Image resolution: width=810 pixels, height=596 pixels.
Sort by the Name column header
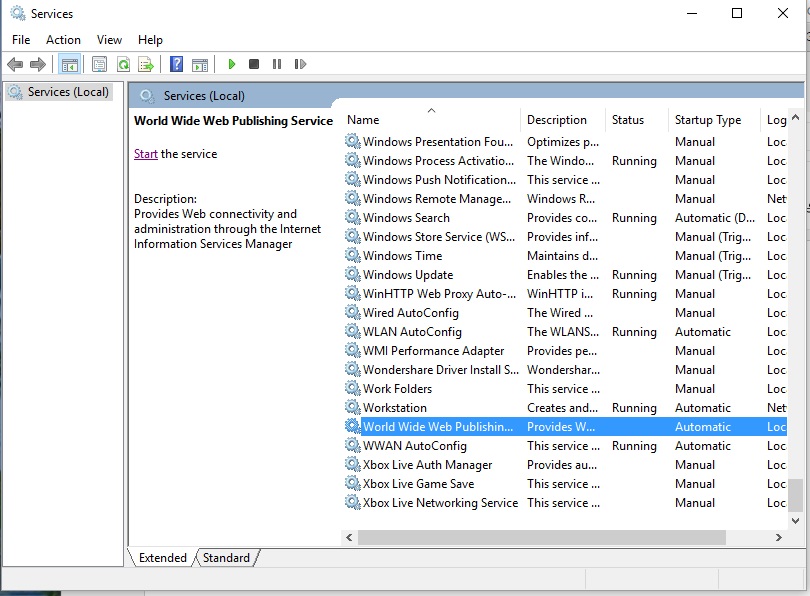(x=431, y=120)
